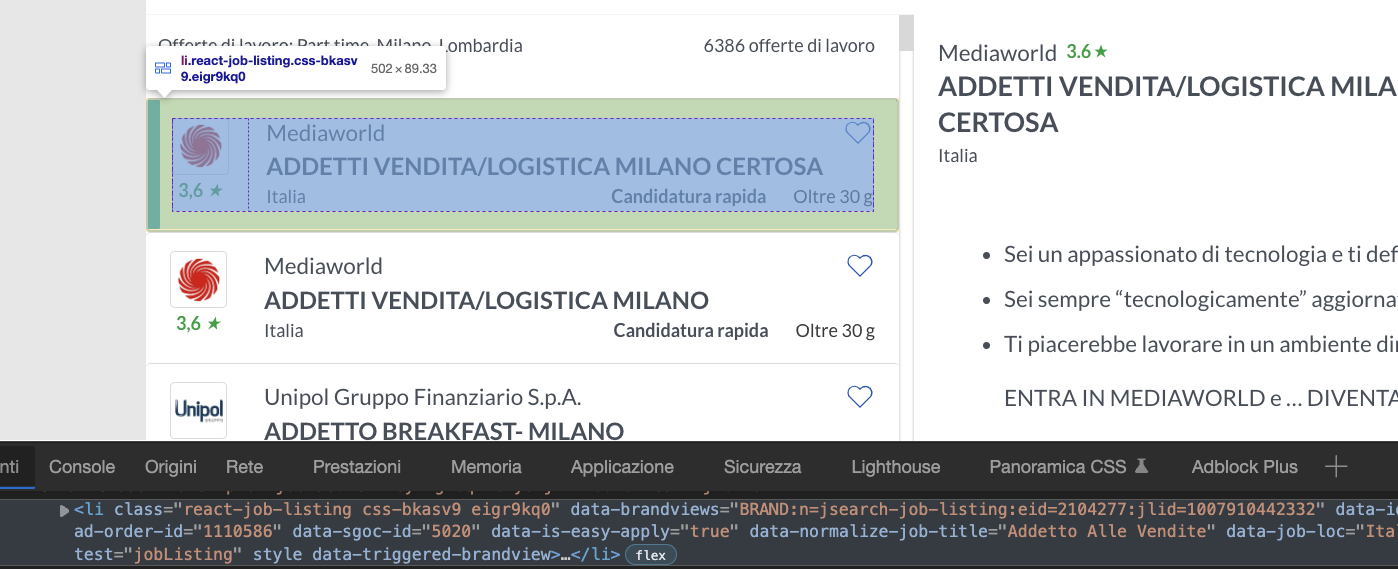
Task: Click the plus icon after Adblock Plus tab
Action: [1335, 467]
